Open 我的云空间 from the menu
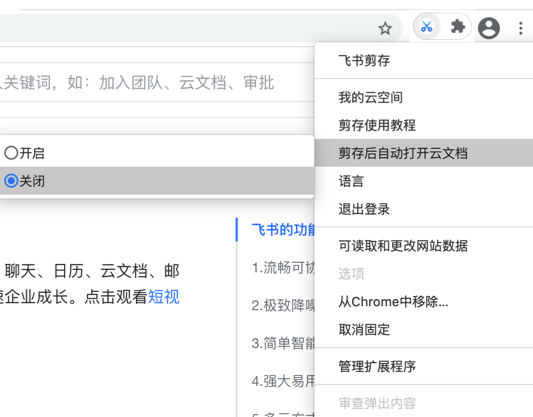This screenshot has width=533, height=417. (424, 98)
